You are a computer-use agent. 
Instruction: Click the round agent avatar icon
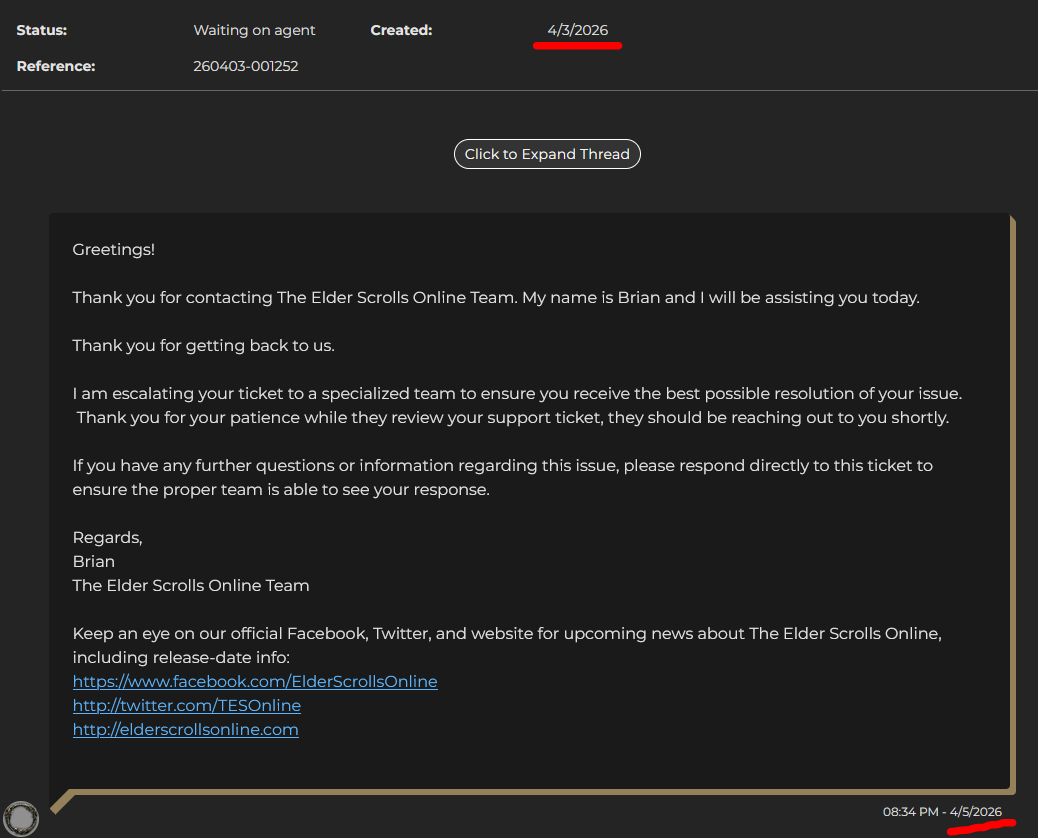21,818
